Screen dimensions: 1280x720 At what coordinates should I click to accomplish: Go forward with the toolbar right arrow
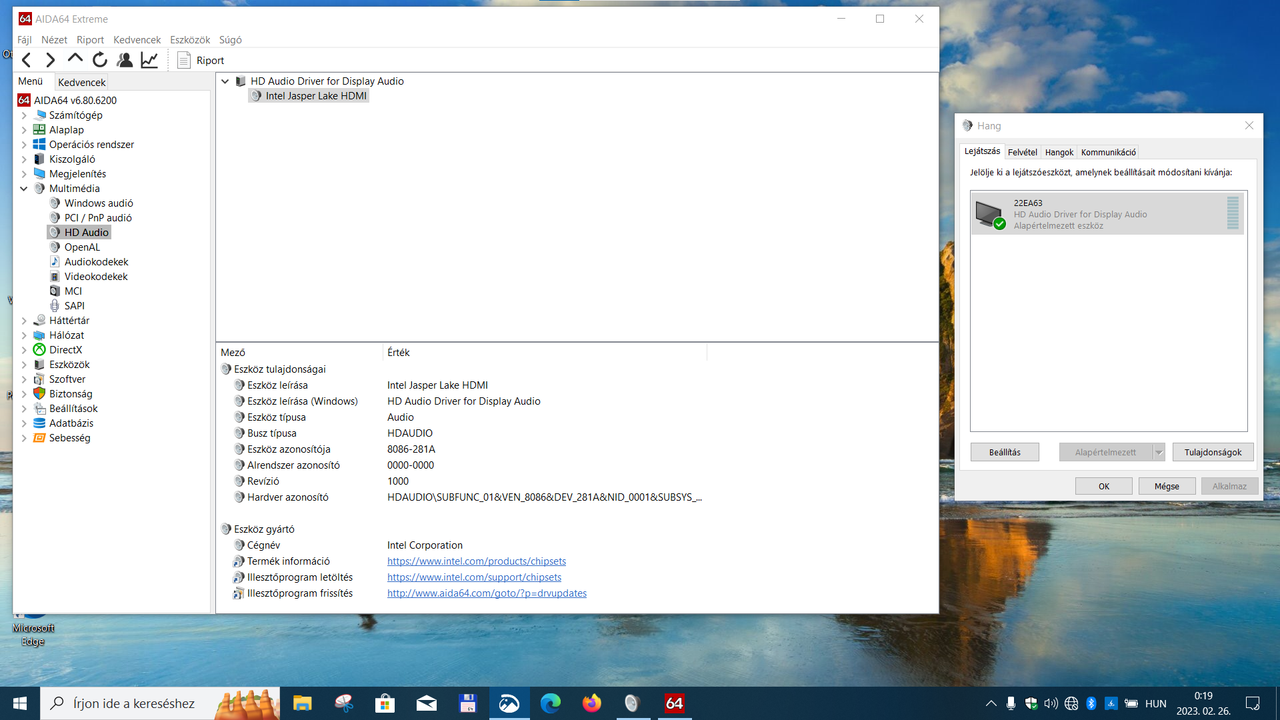[51, 60]
